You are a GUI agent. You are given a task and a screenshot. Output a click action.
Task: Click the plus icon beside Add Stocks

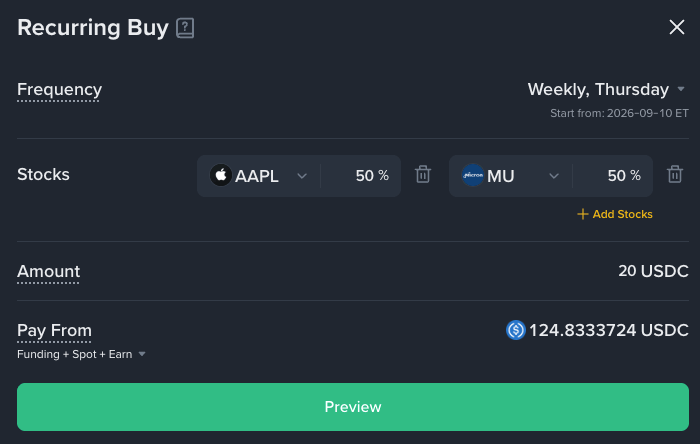pyautogui.click(x=582, y=214)
